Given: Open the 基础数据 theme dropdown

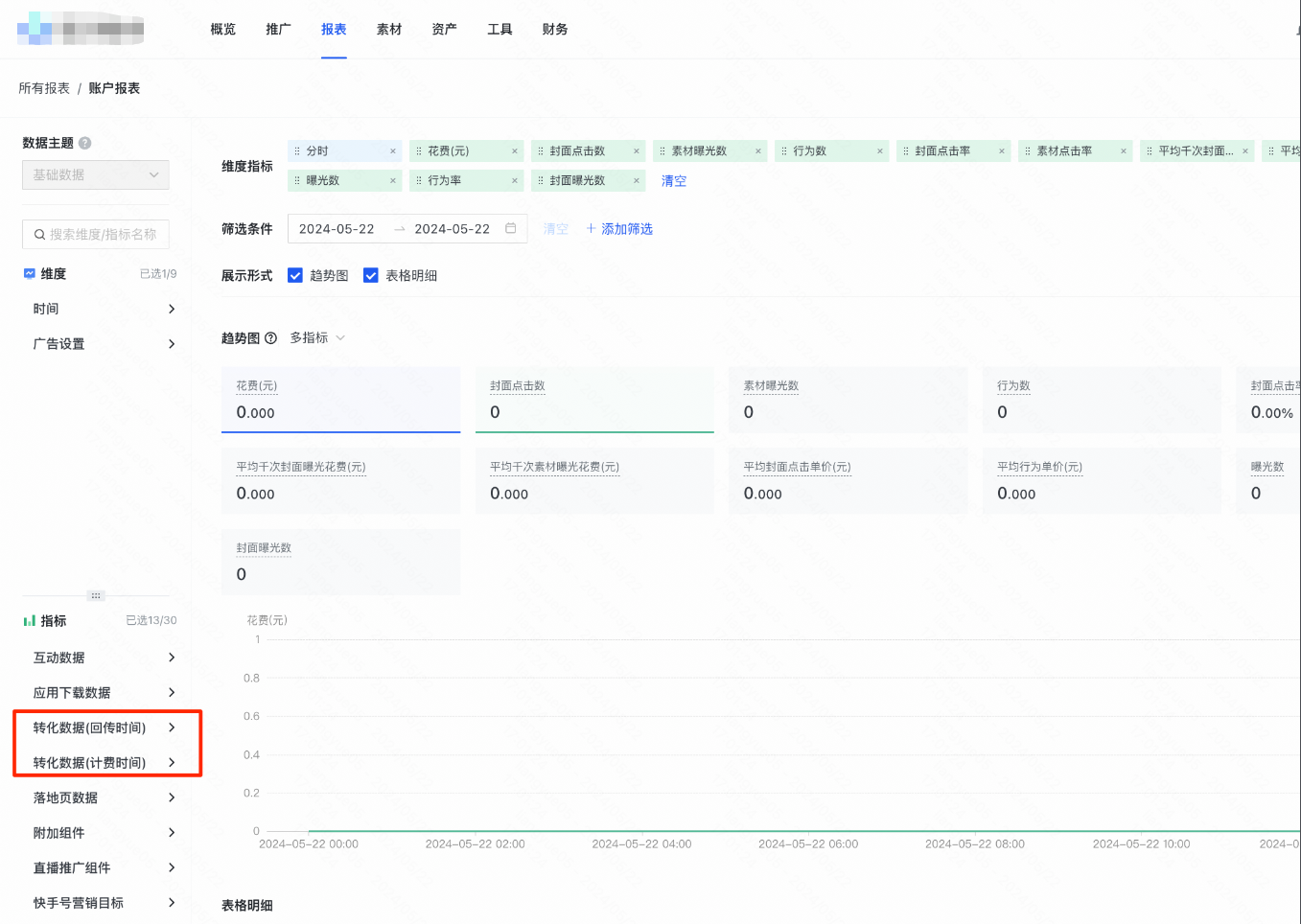Looking at the screenshot, I should tap(96, 174).
